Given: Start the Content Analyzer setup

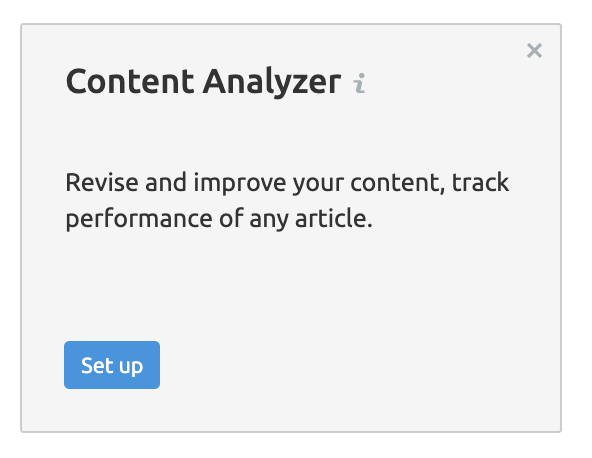Looking at the screenshot, I should [112, 365].
